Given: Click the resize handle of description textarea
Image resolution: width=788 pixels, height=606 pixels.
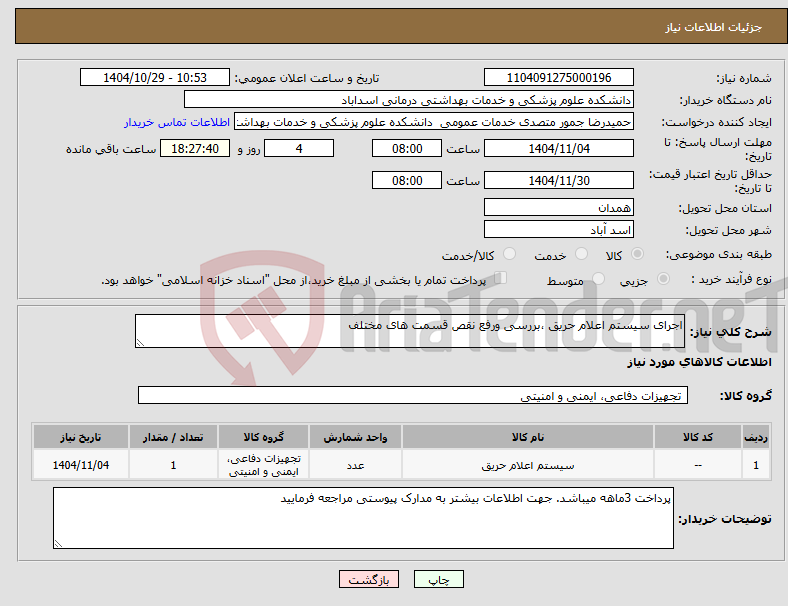Looking at the screenshot, I should pos(140,343).
